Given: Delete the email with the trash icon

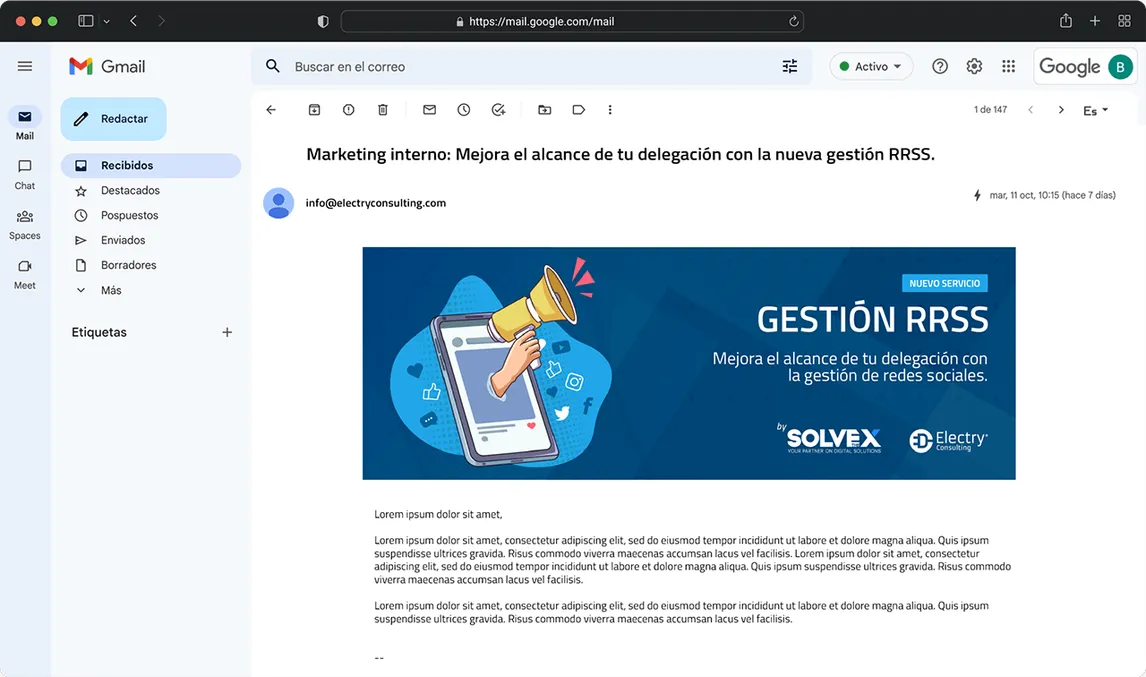Looking at the screenshot, I should (382, 110).
